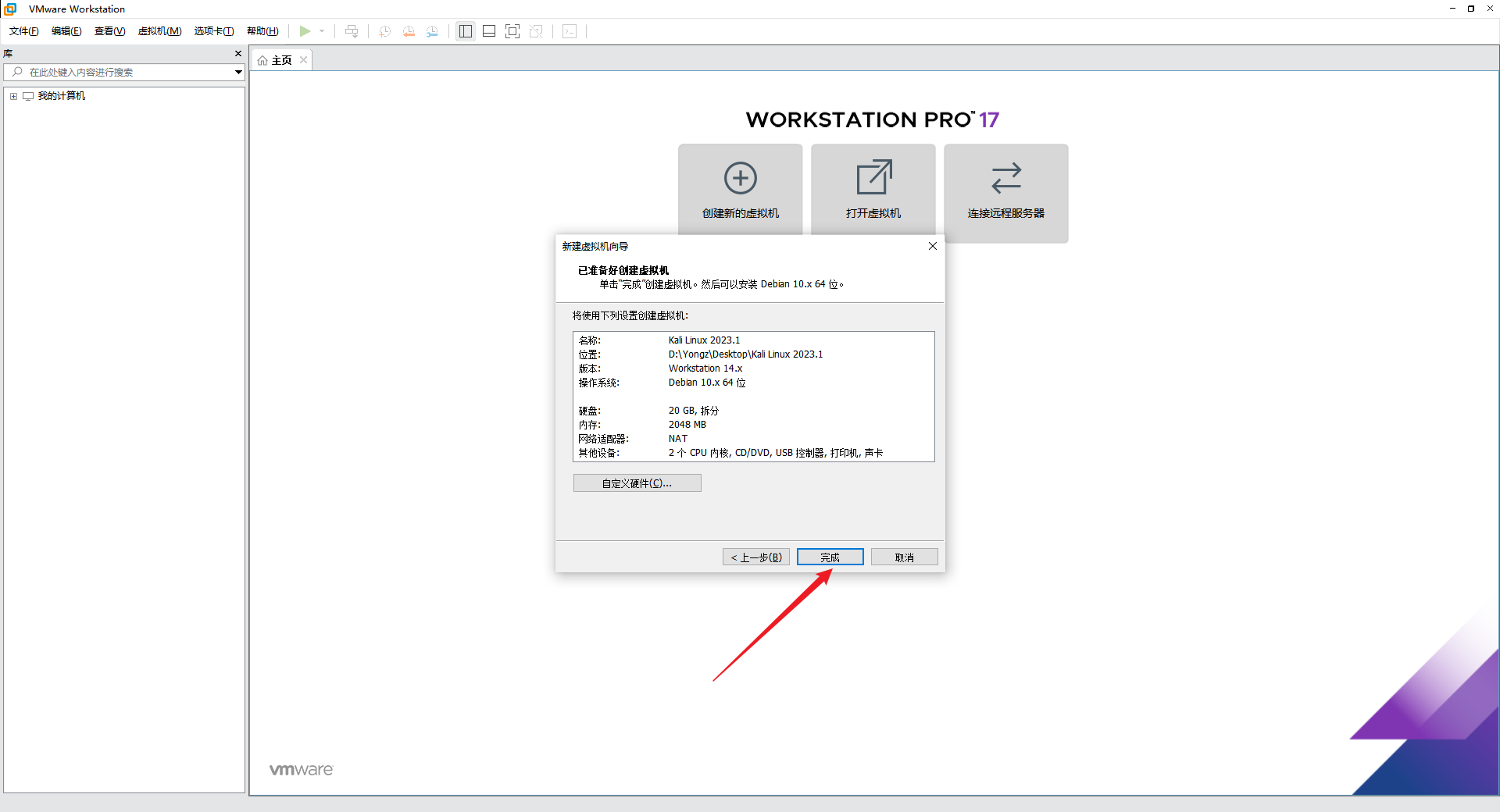Click the name value Kali Linux 2023.1
Screen dimensions: 1500x812
(x=704, y=340)
